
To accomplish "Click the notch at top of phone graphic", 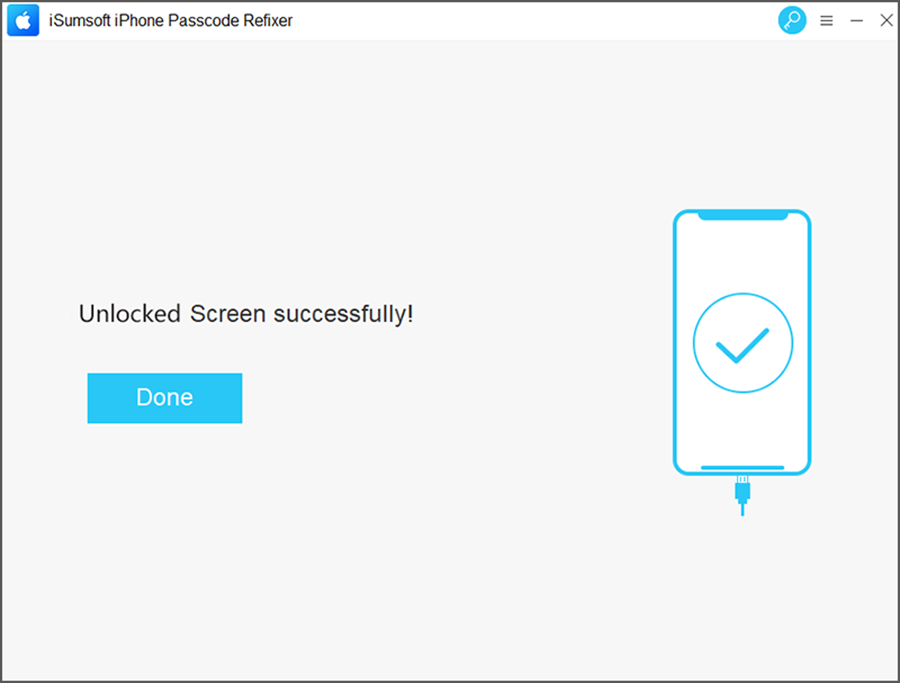I will [742, 216].
